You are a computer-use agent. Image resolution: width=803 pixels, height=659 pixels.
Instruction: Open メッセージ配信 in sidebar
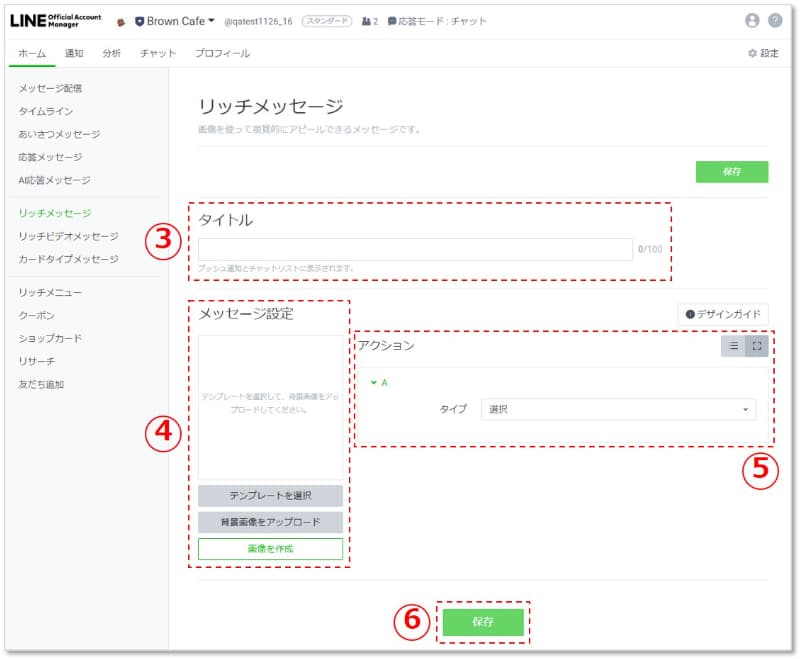pos(50,89)
